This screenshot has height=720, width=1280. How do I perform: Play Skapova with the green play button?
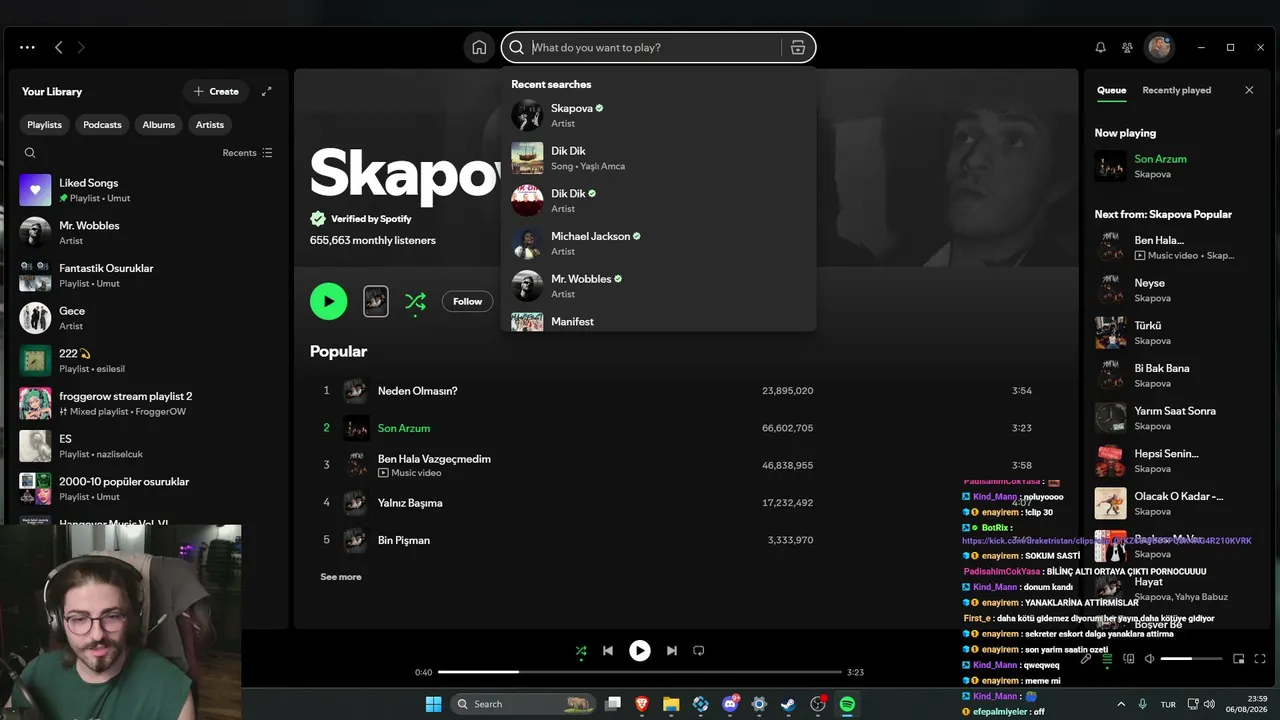[x=329, y=301]
